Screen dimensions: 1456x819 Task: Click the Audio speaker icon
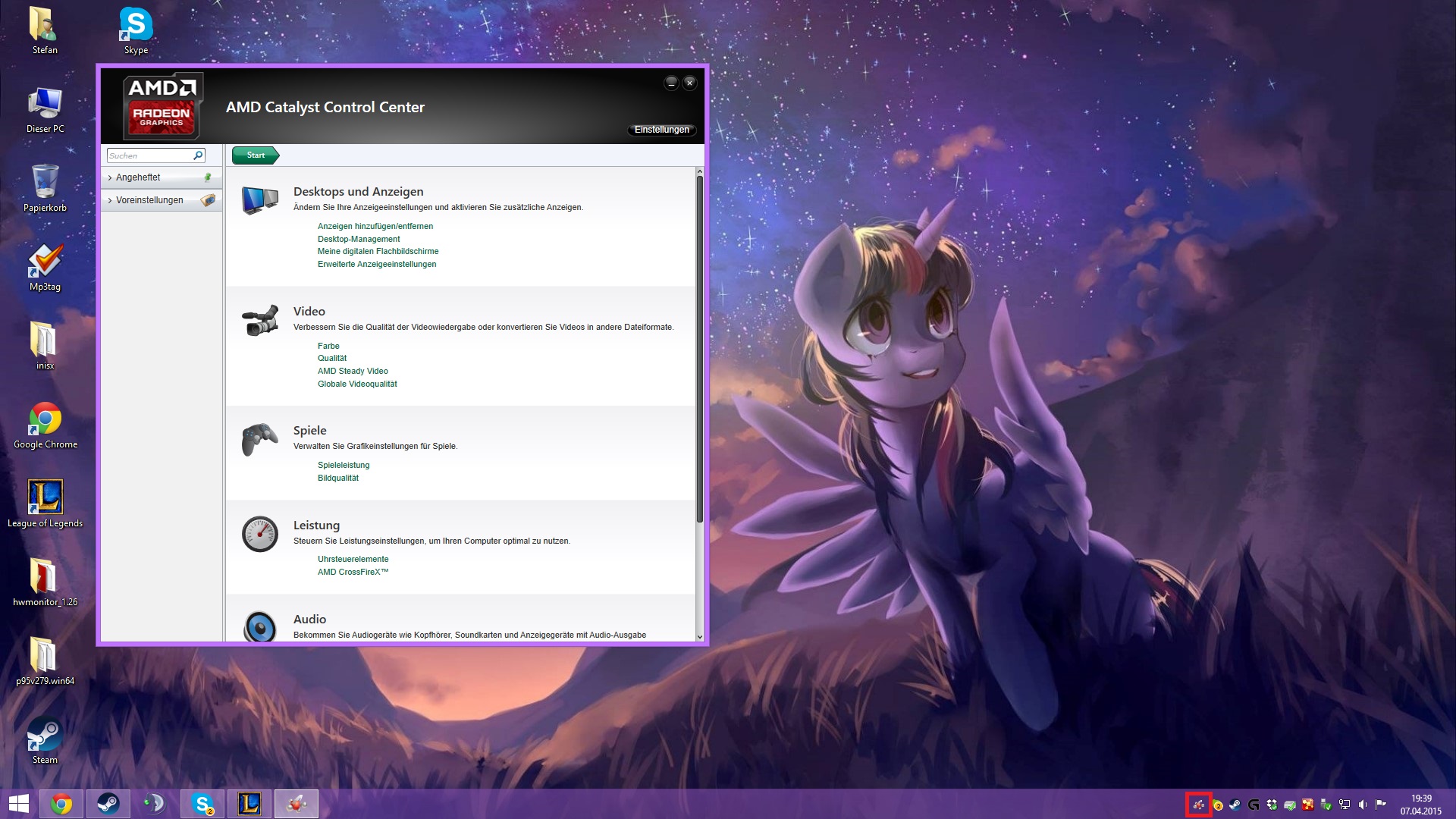(x=259, y=626)
